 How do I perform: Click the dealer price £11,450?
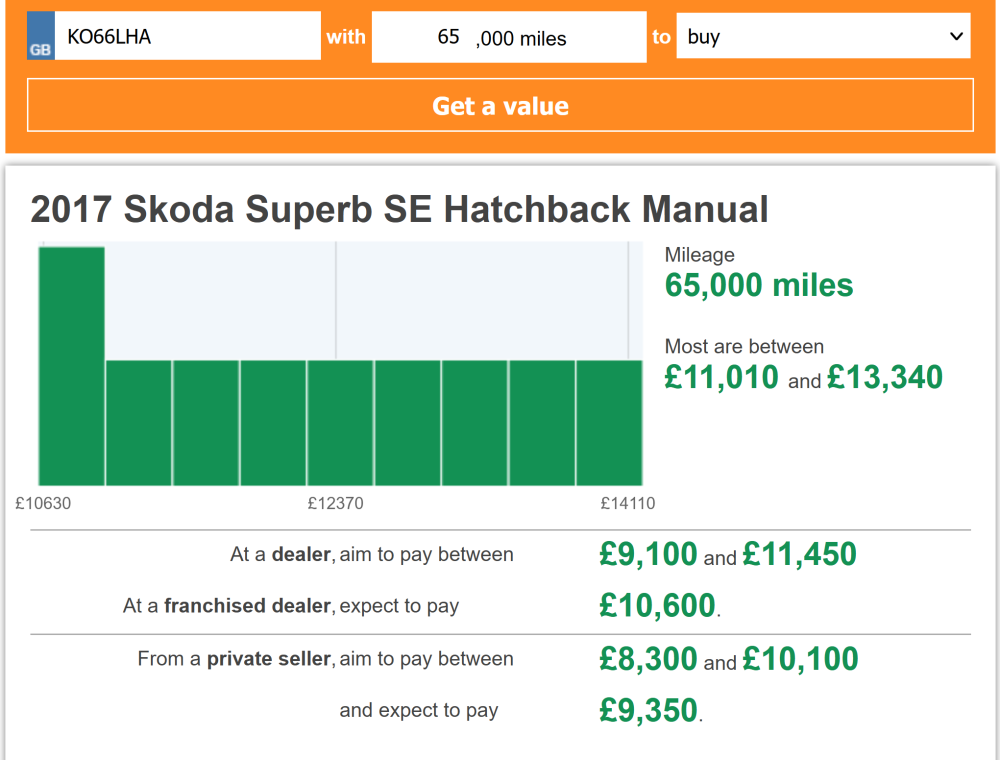click(x=800, y=554)
